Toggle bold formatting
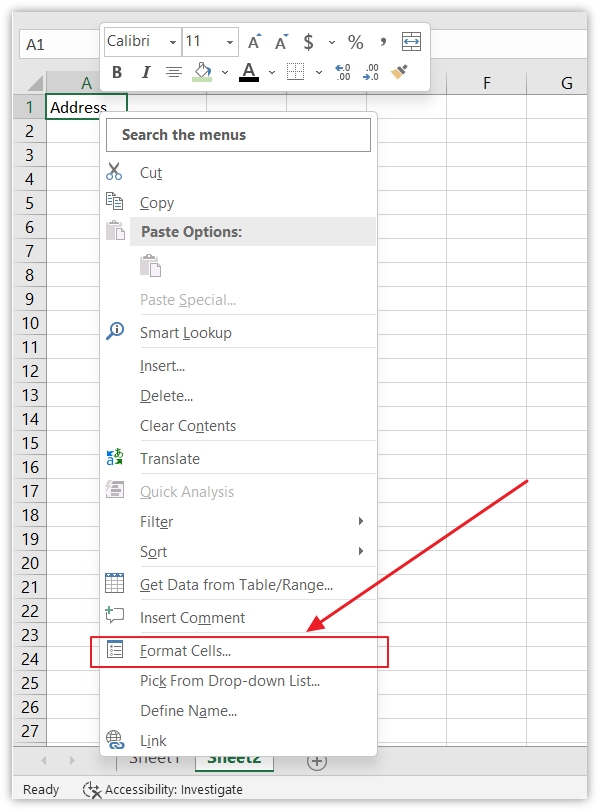The height and width of the screenshot is (812, 600). (116, 71)
